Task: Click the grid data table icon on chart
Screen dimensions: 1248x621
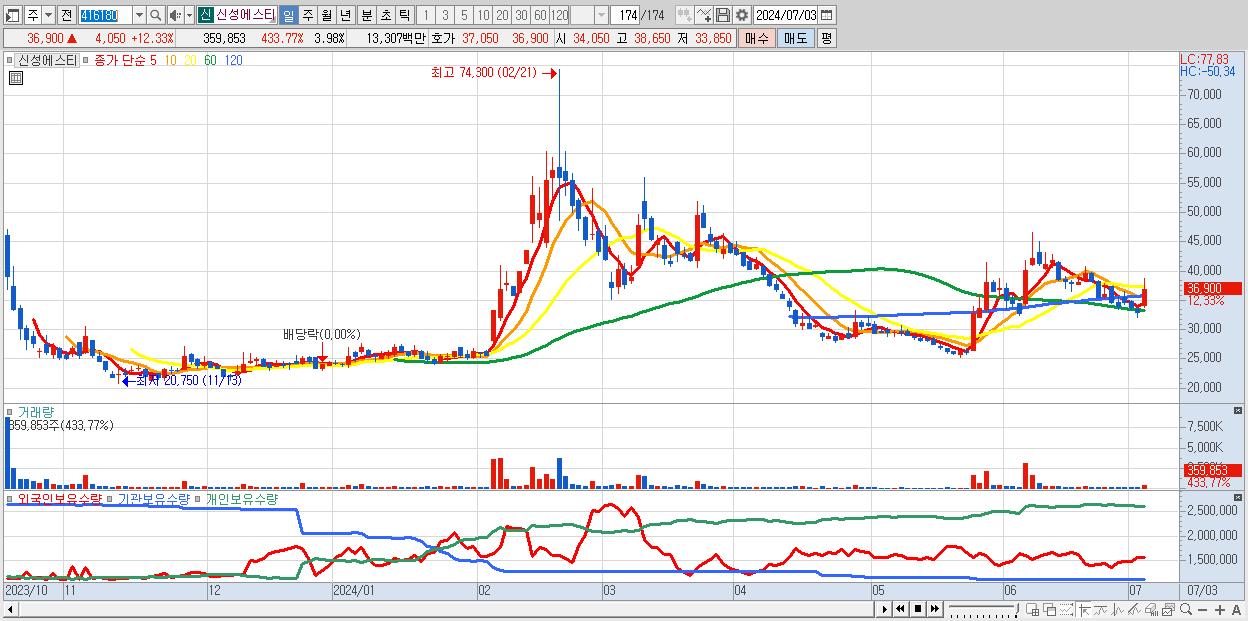Action: [15, 79]
